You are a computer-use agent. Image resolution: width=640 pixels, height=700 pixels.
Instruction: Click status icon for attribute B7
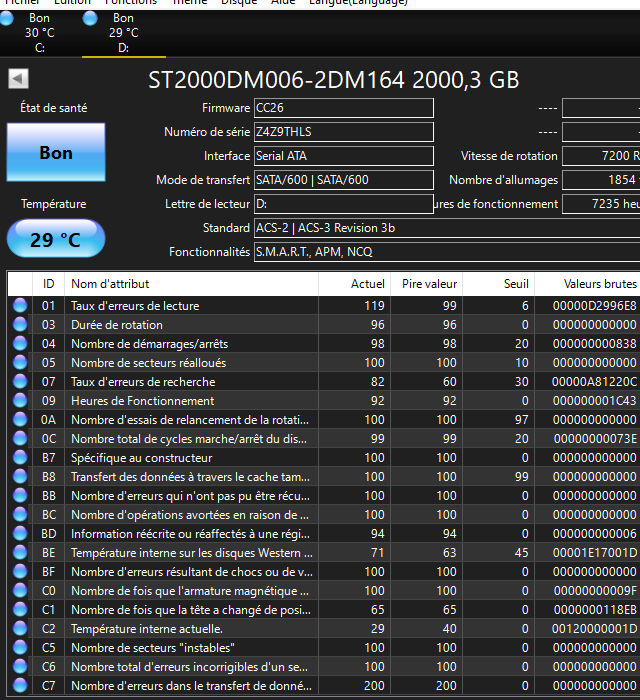(20, 457)
